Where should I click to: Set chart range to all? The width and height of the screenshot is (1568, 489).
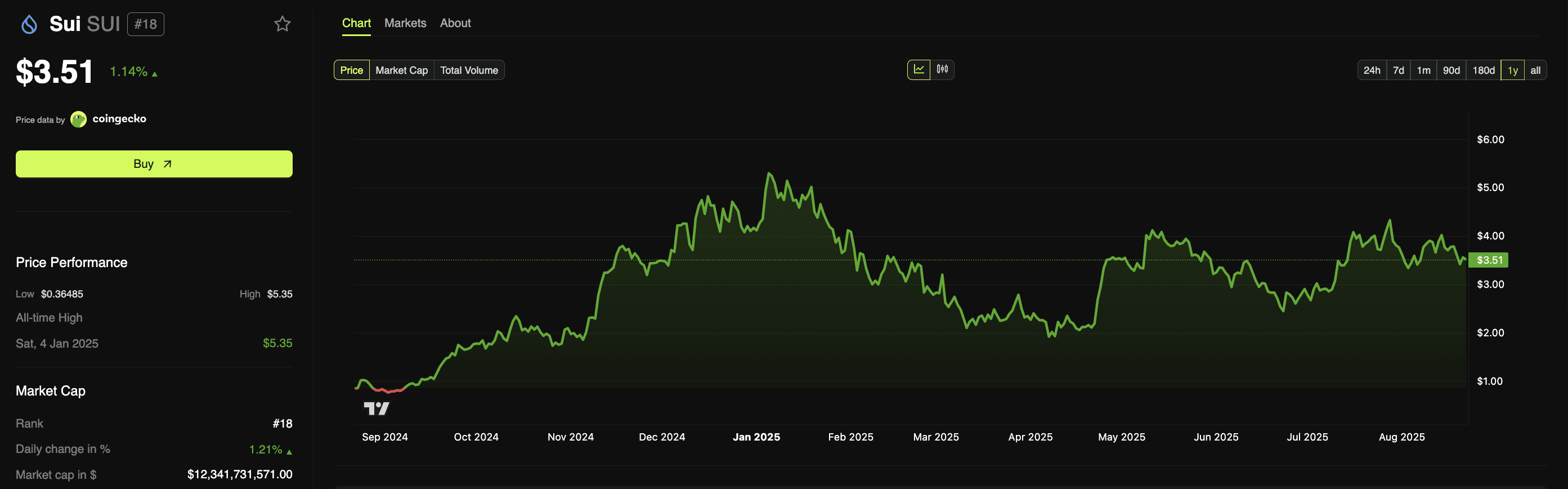(1535, 70)
